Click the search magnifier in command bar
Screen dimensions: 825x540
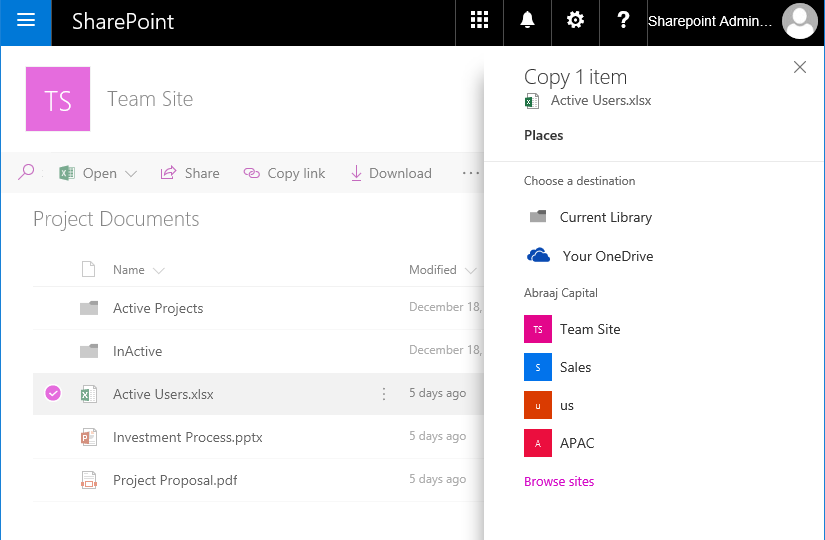[26, 172]
